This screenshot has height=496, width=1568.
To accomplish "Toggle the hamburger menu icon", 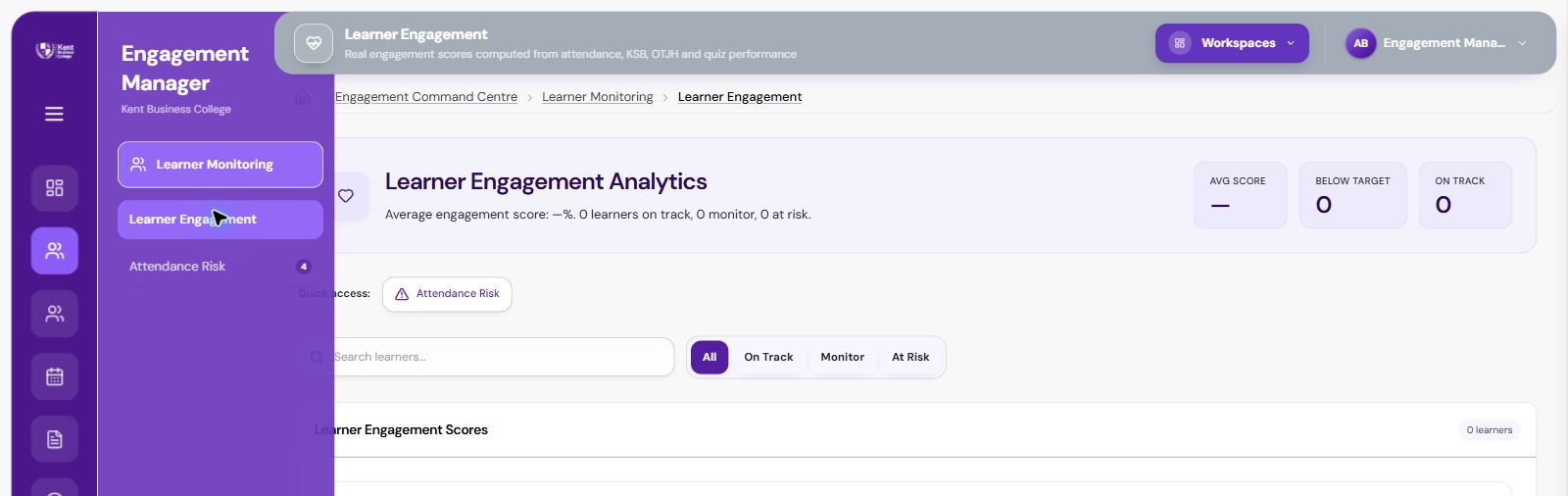I will tap(54, 114).
